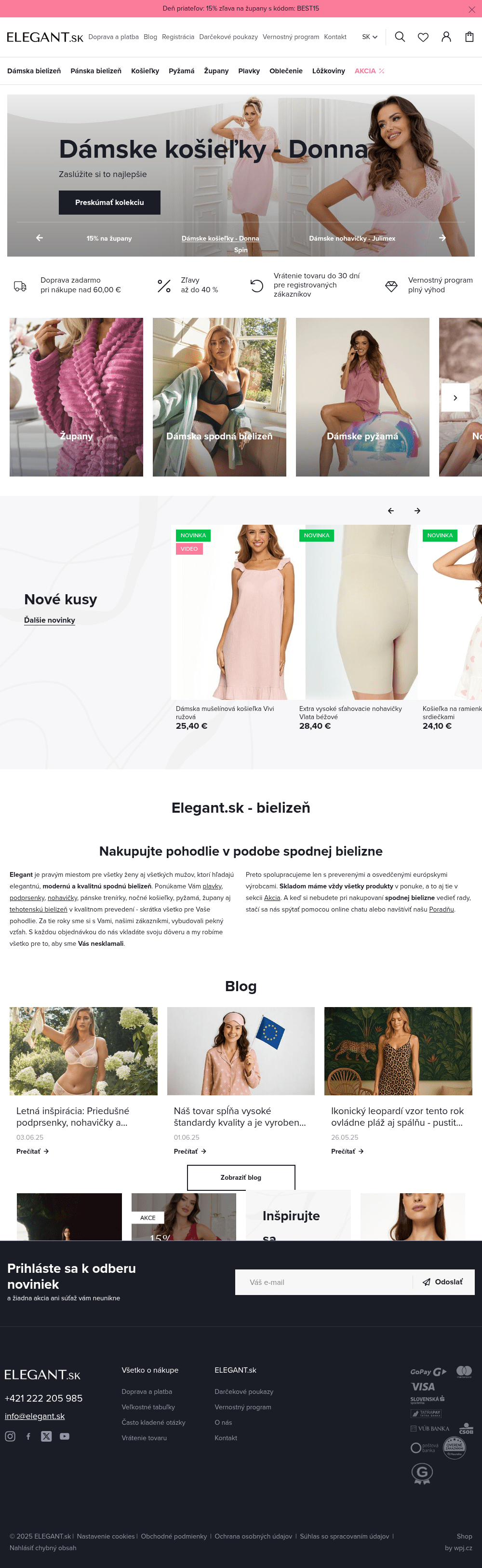Open the YouTube icon in footer

coord(65,1436)
